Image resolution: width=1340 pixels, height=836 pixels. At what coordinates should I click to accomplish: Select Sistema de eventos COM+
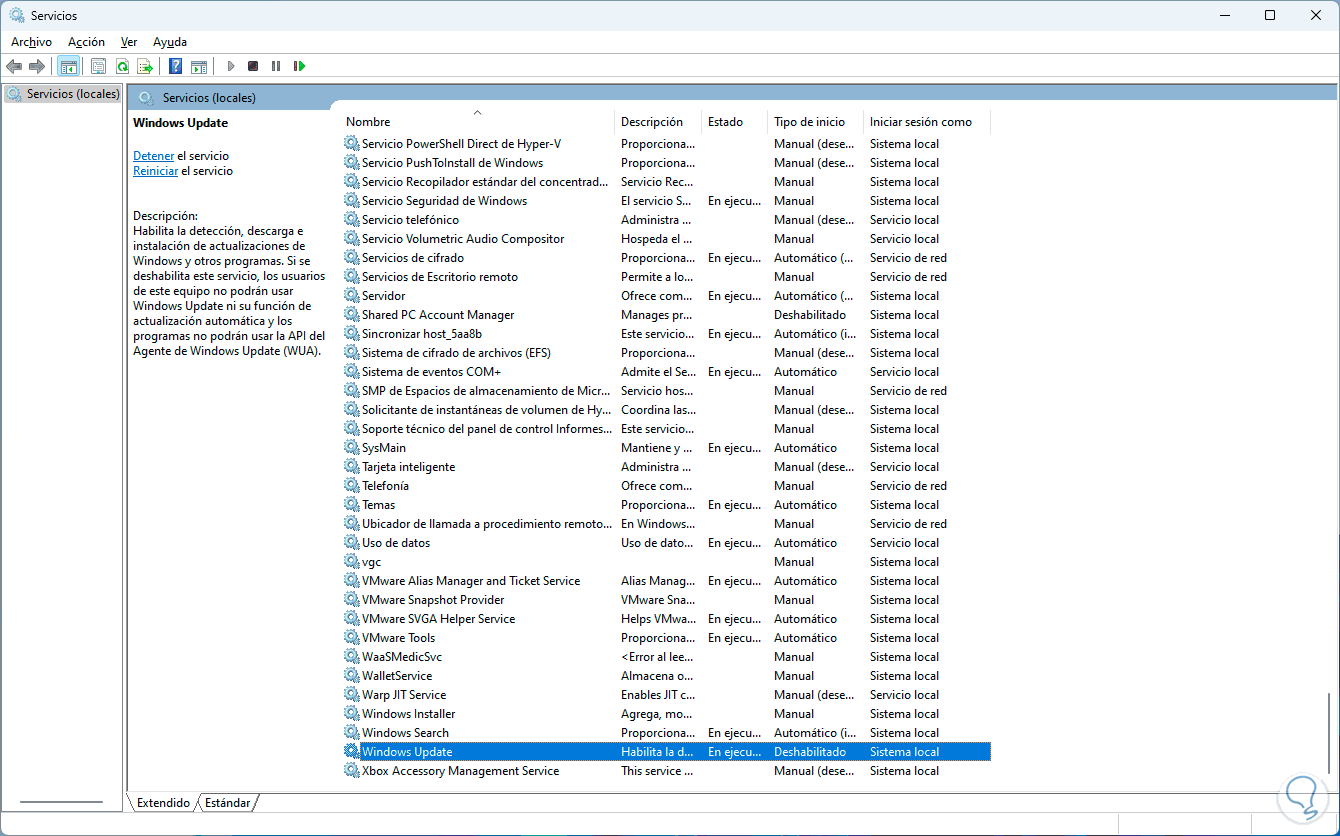click(432, 372)
